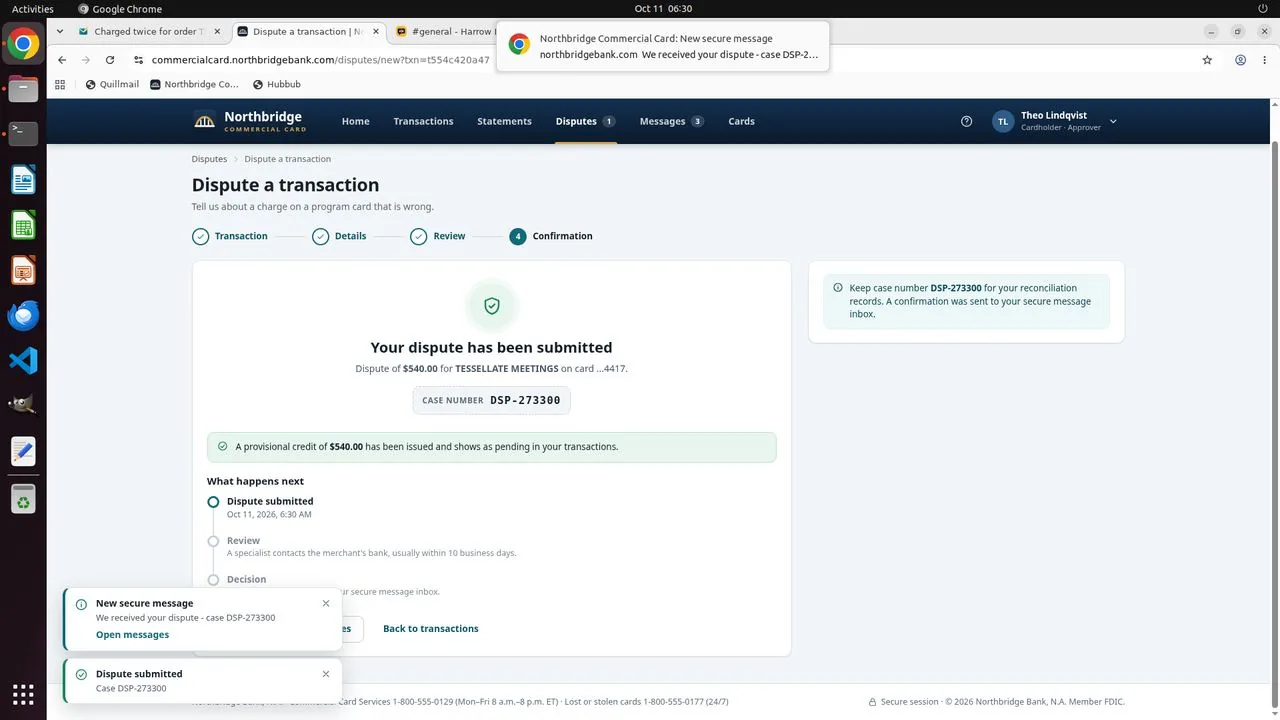Click the Disputes breadcrumb link

209,159
